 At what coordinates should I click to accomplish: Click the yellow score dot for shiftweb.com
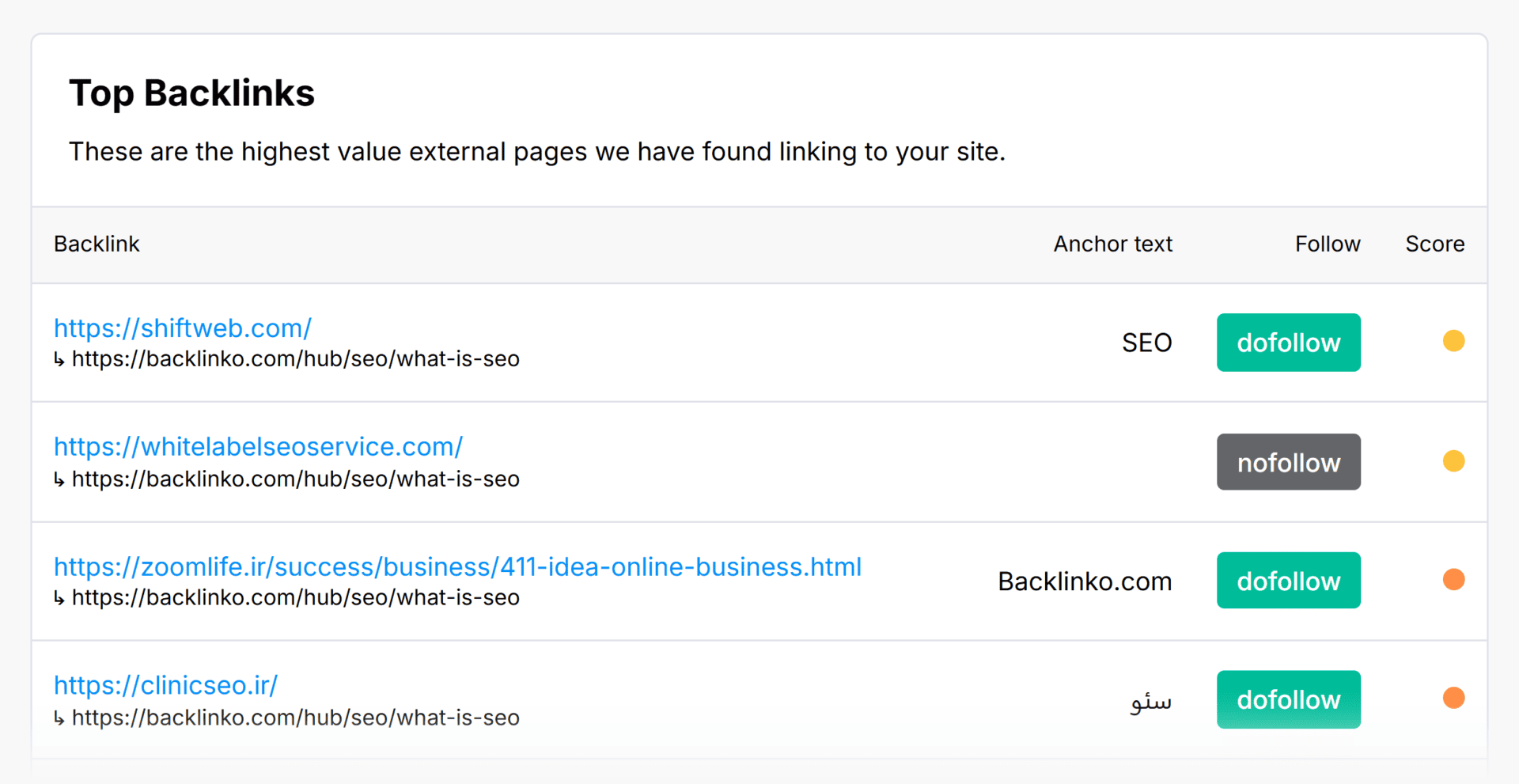(1454, 340)
